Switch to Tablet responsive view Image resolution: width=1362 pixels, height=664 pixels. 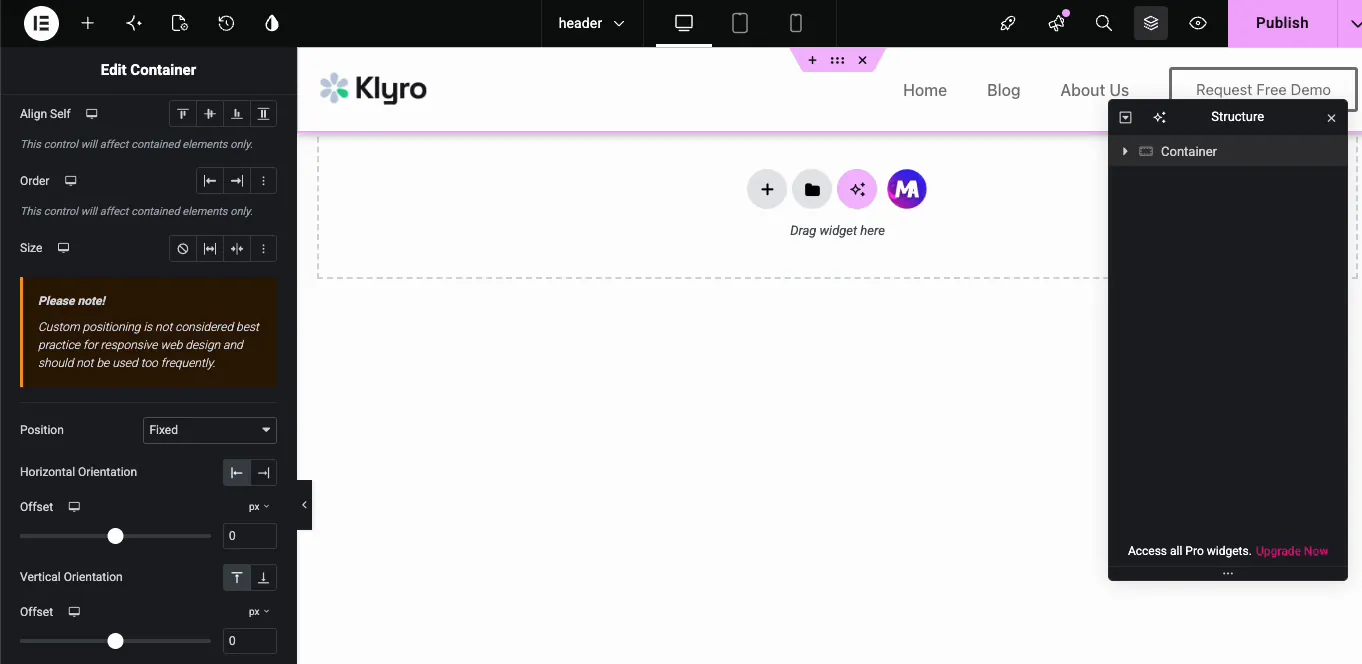740,23
